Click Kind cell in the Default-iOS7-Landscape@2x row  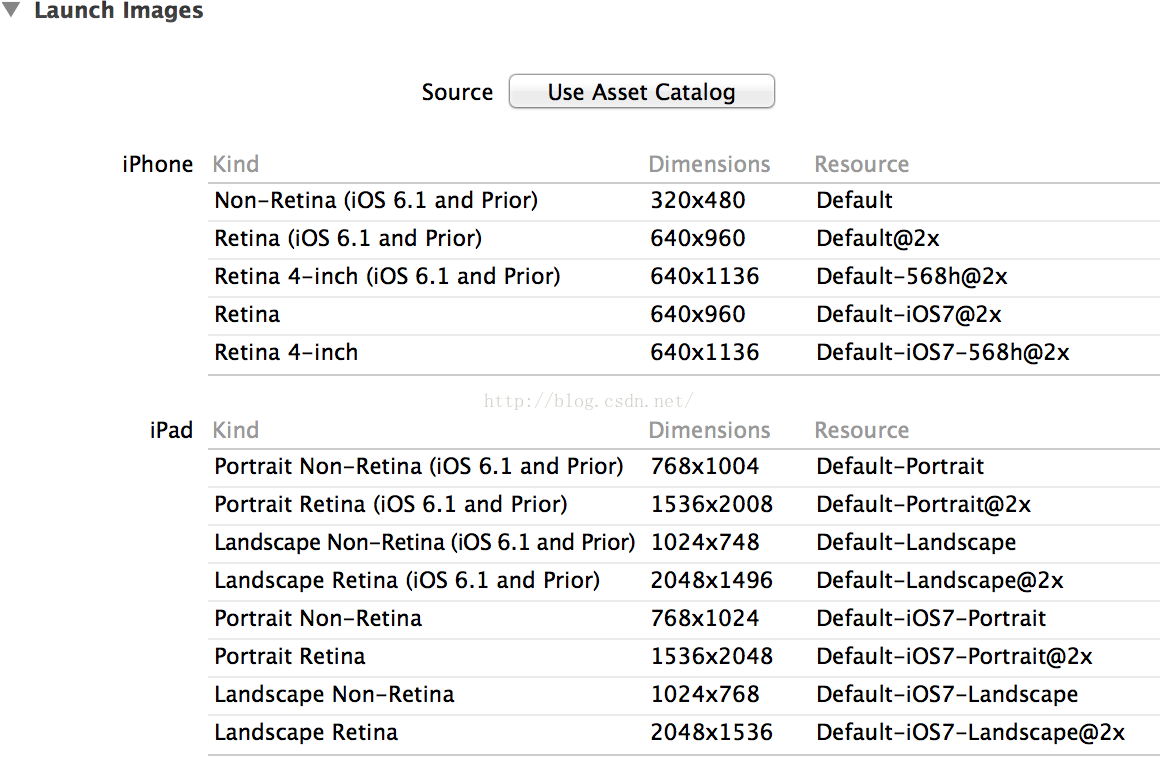(x=306, y=732)
